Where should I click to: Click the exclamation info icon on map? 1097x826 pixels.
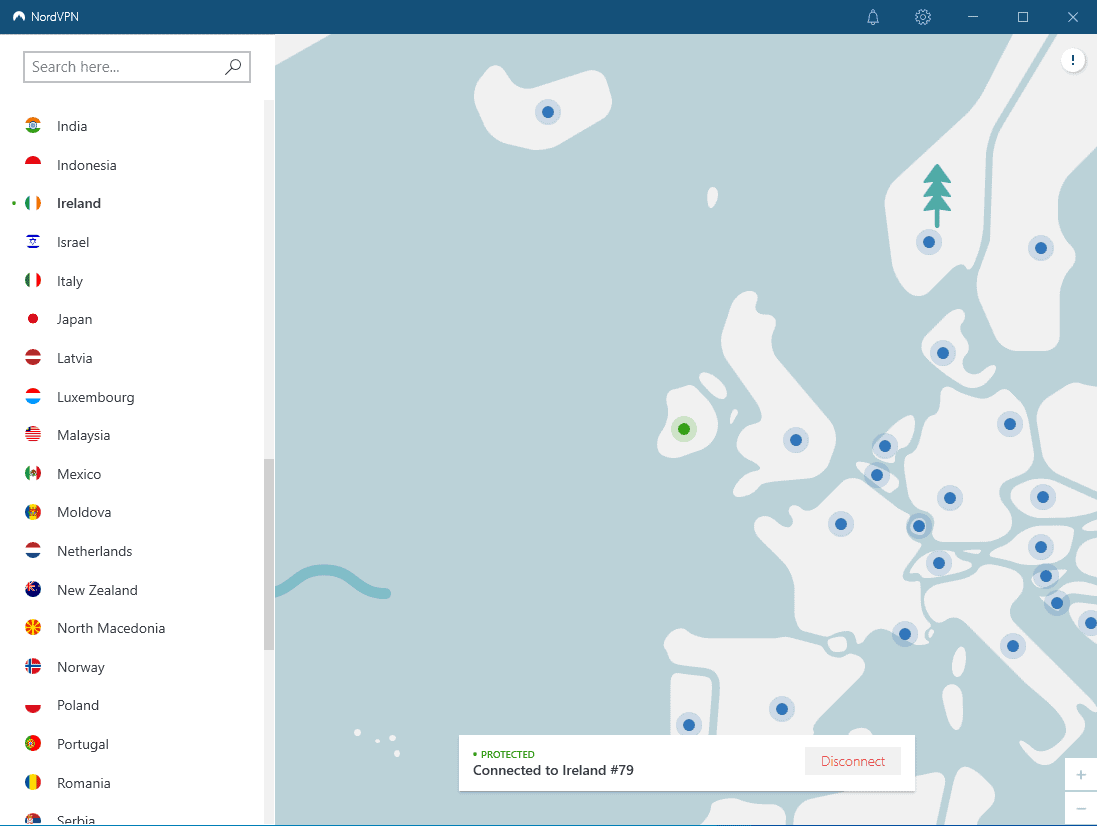1073,61
